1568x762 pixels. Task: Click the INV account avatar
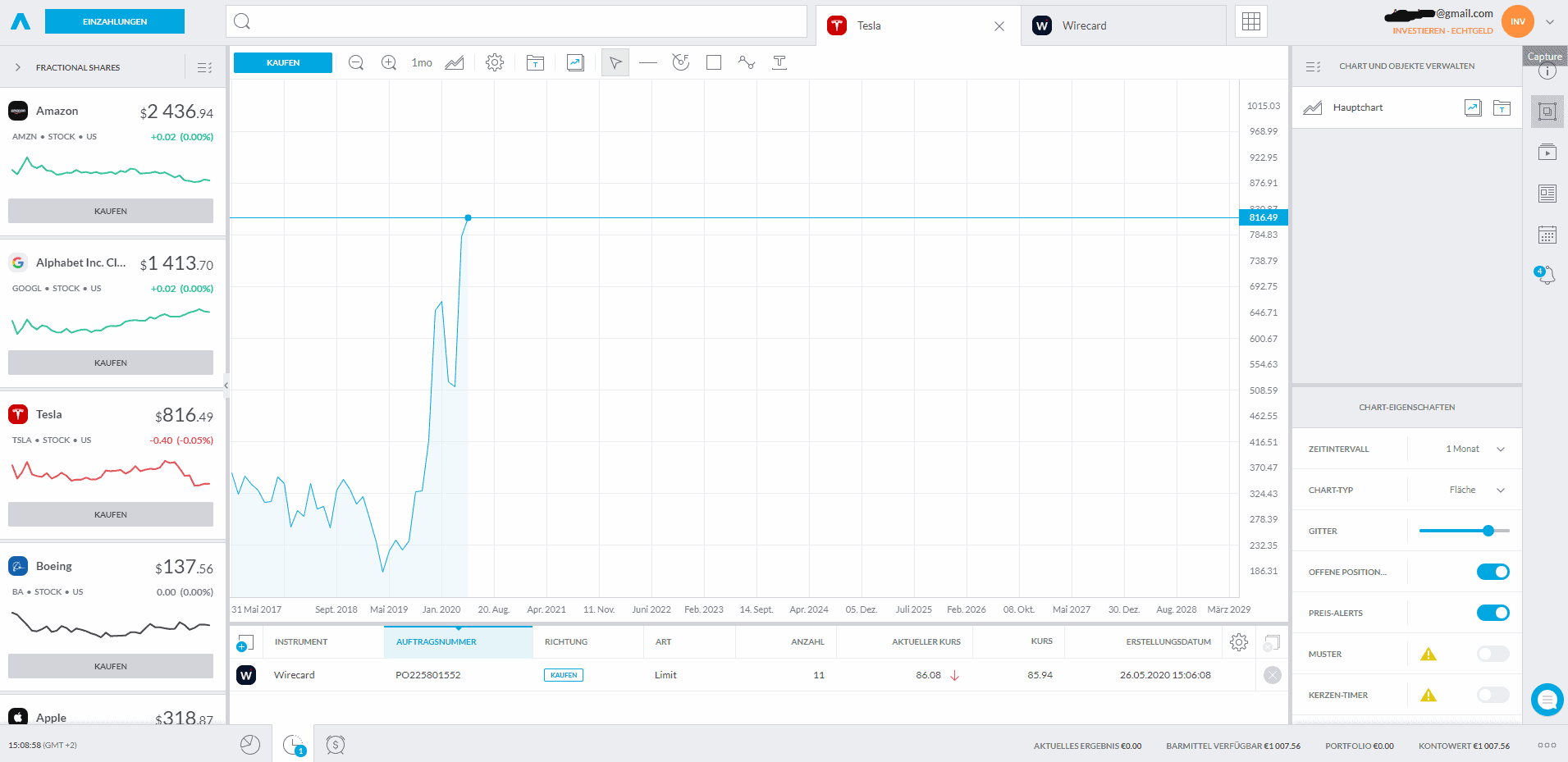1518,21
